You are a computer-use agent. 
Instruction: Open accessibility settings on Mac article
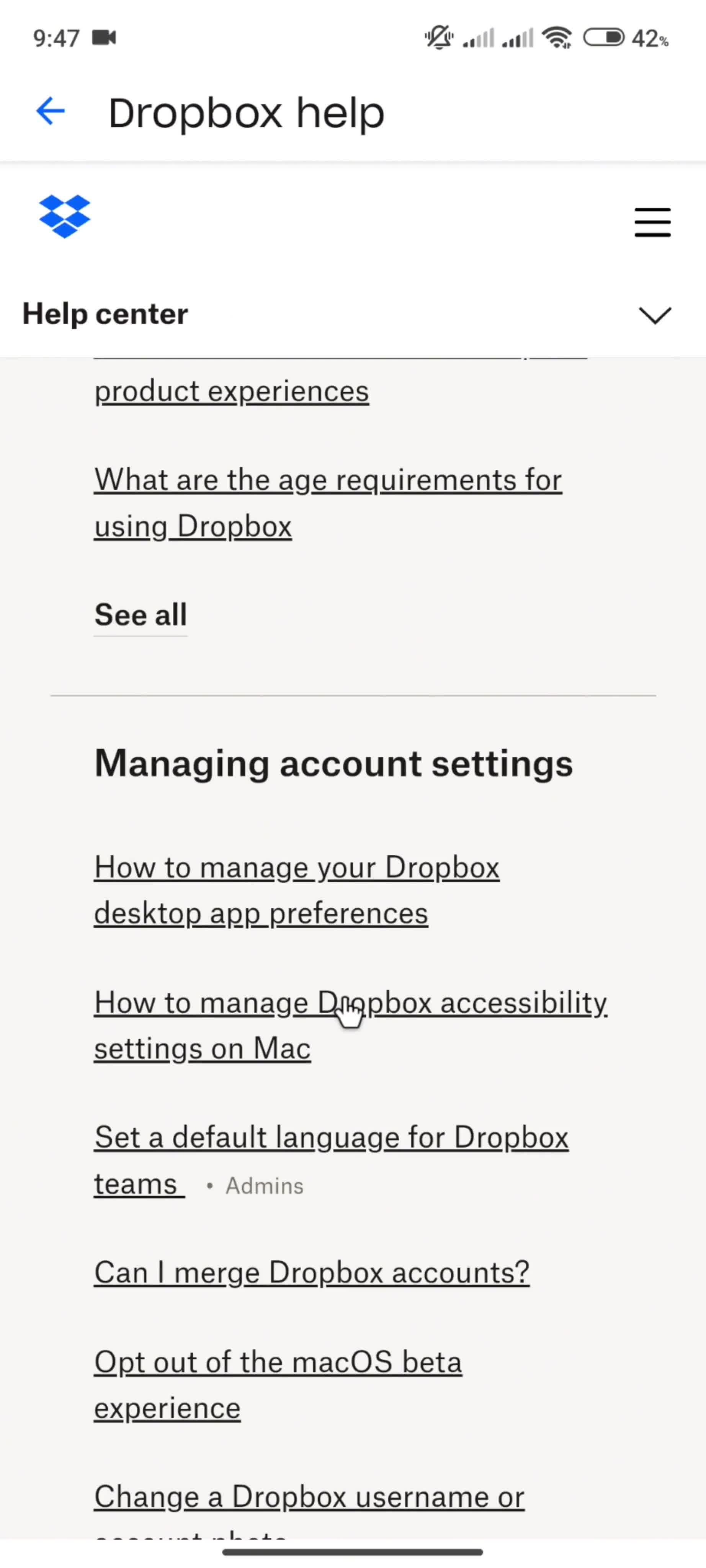[x=351, y=1026]
